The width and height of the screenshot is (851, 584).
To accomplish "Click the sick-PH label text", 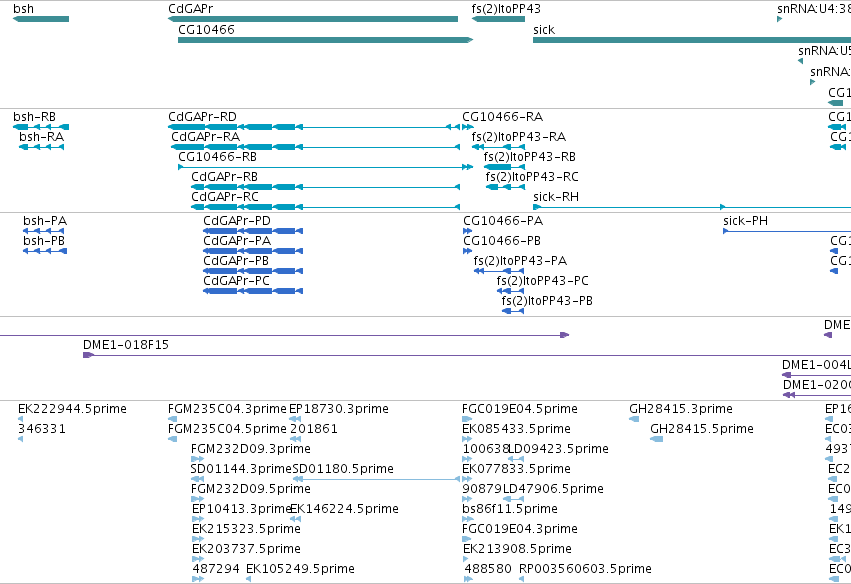I will 745,221.
